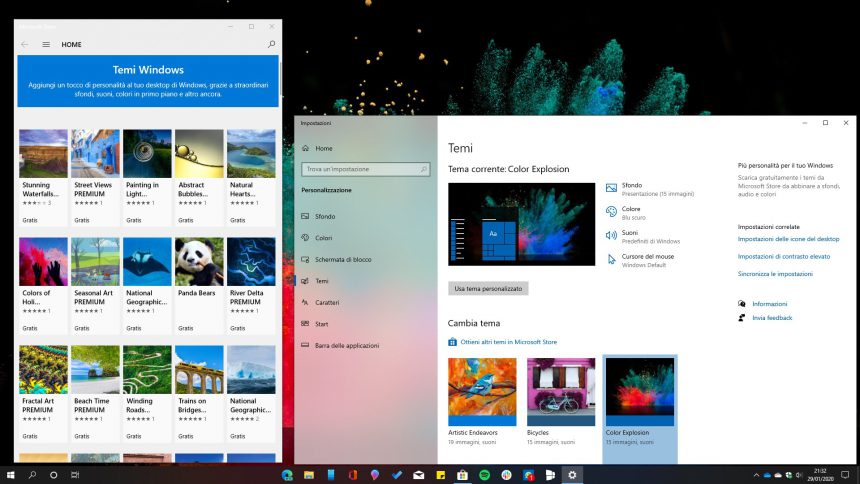Open the Windows Start menu
The width and height of the screenshot is (860, 484).
tap(10, 475)
